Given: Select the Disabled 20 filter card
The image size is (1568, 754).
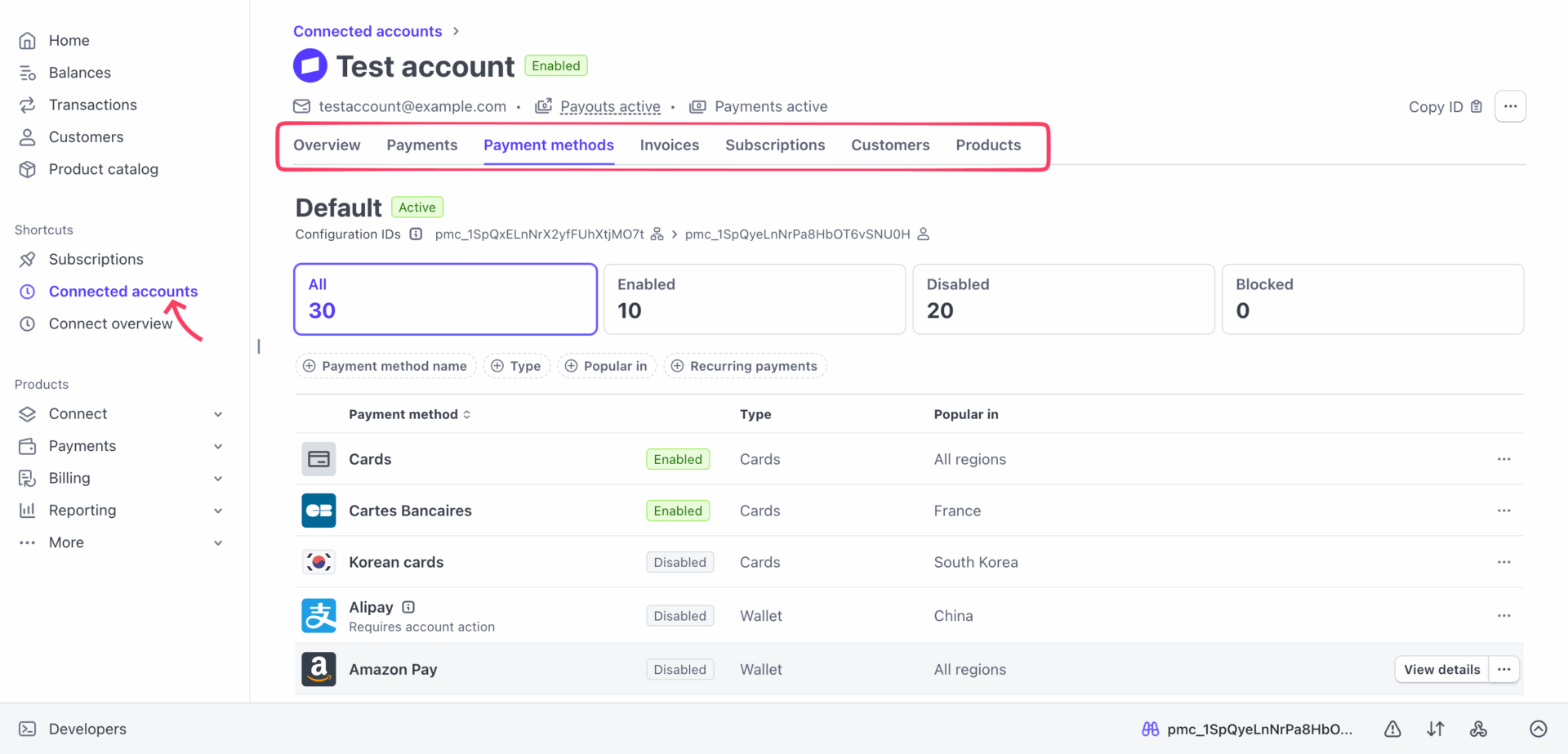Looking at the screenshot, I should click(1062, 299).
